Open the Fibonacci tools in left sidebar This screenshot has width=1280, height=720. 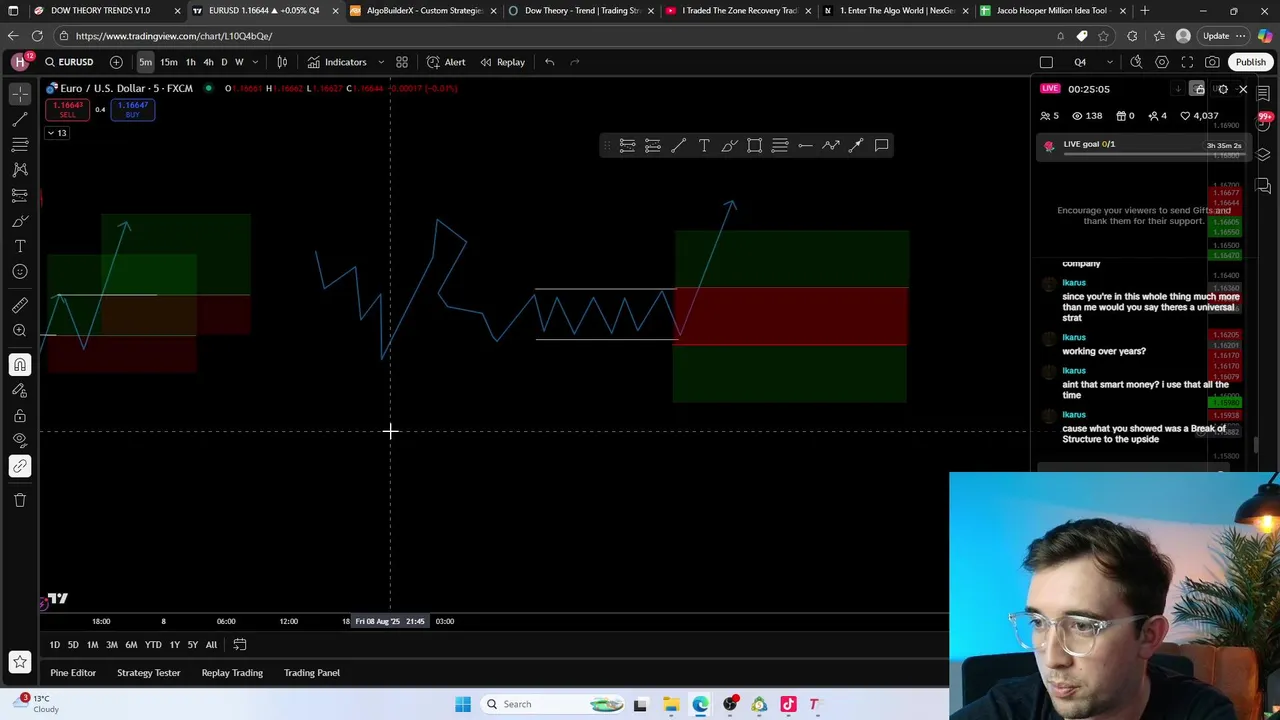tap(20, 145)
